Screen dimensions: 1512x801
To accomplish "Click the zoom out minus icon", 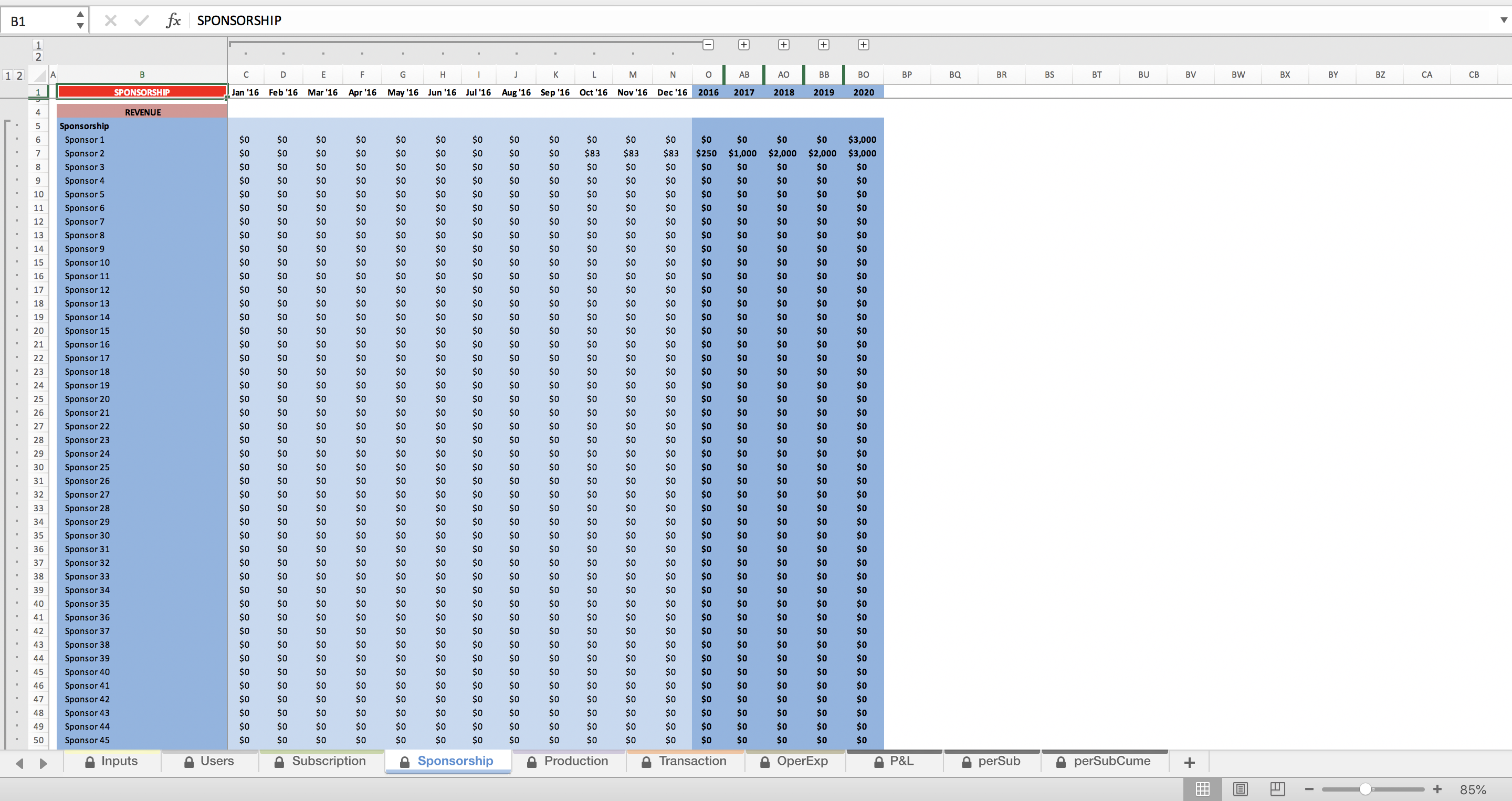I will click(x=1309, y=789).
